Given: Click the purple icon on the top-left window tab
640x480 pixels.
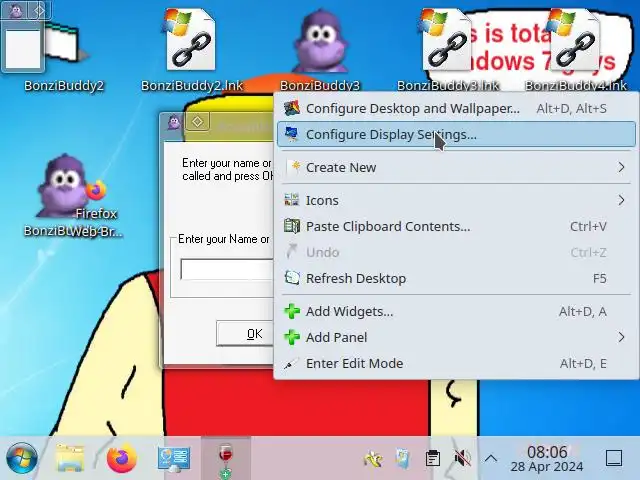Looking at the screenshot, I should point(16,10).
